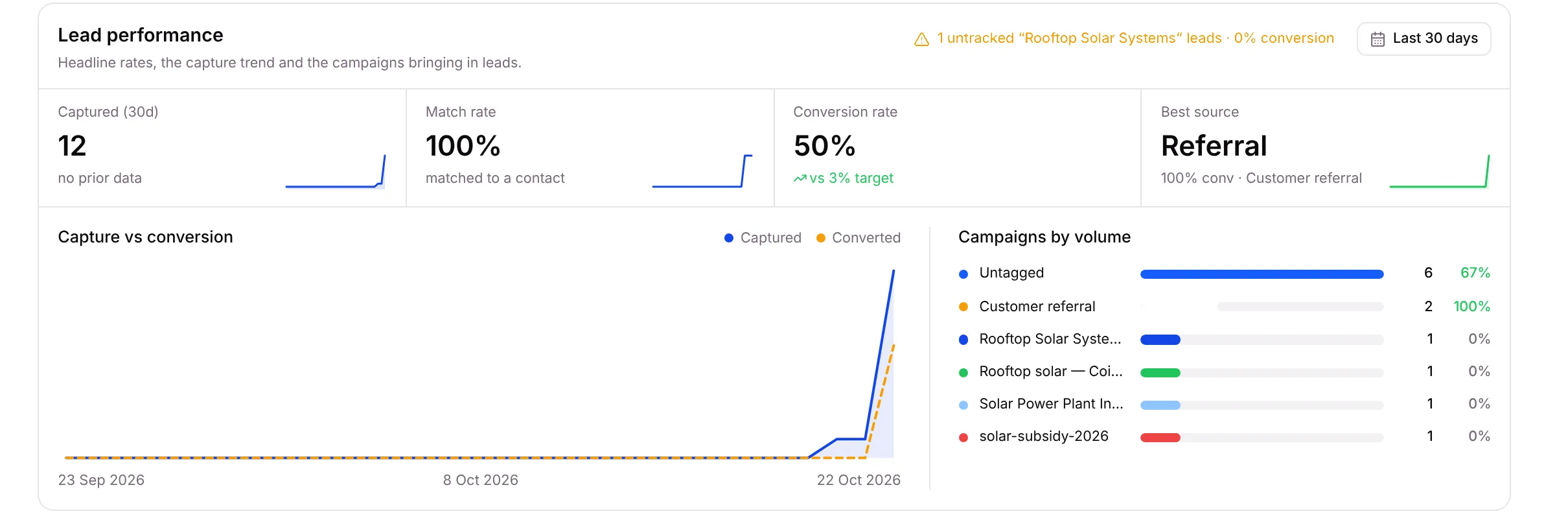This screenshot has height=520, width=1568.
Task: Click the Match rate value 100%
Action: click(463, 146)
